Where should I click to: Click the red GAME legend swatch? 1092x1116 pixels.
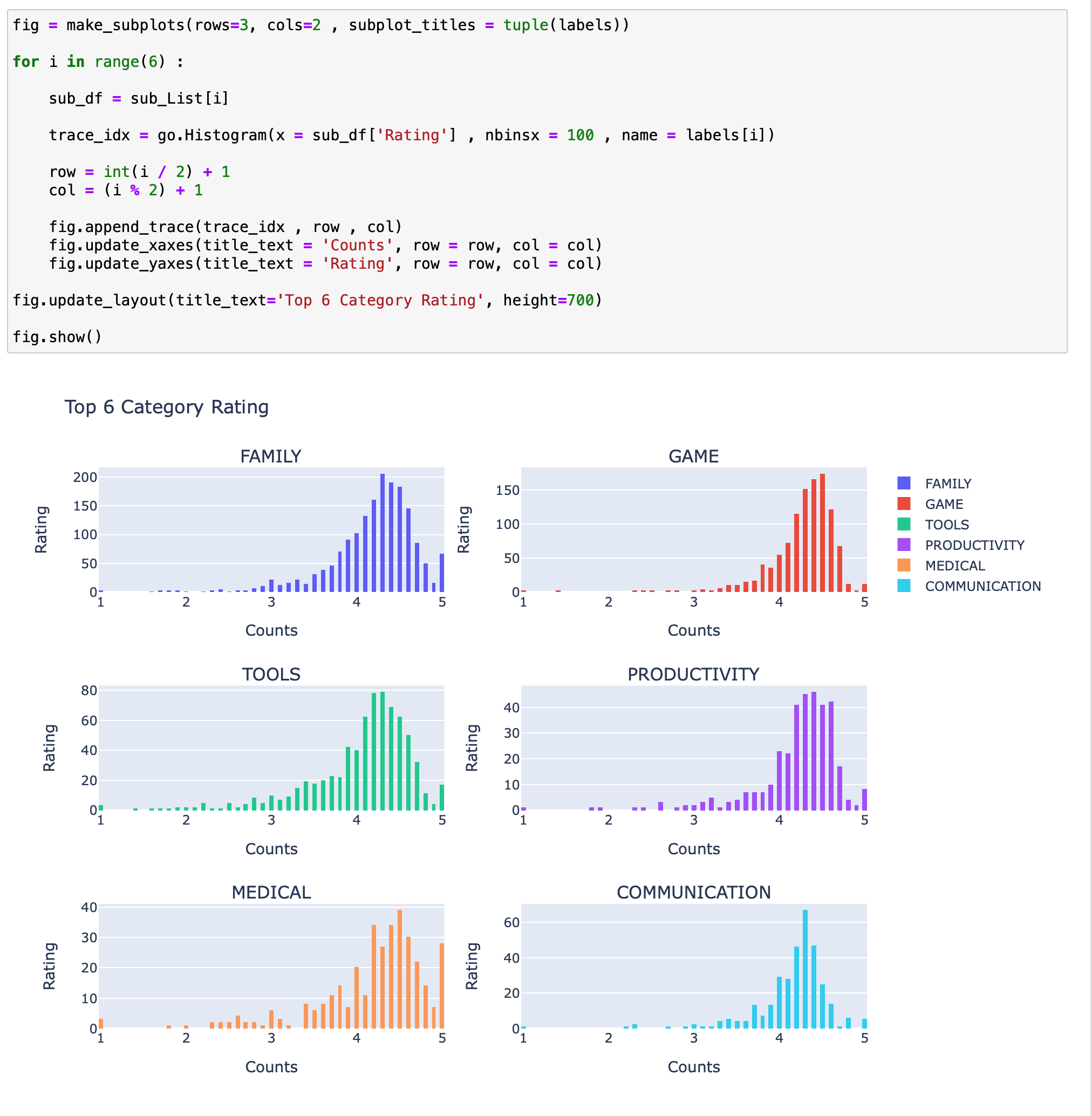pos(903,504)
